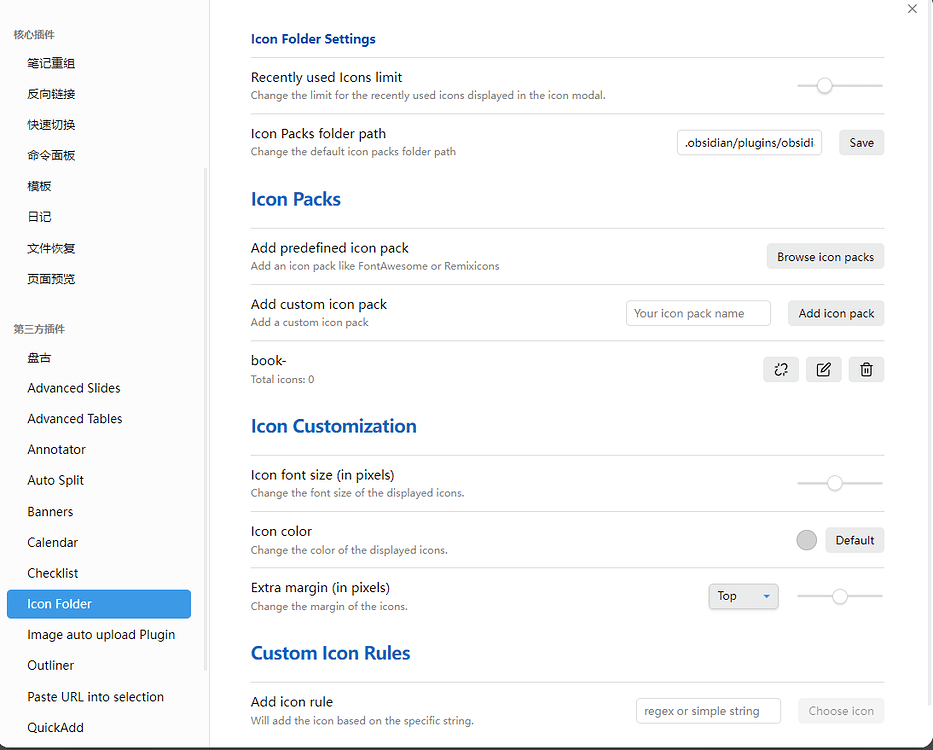Screen dimensions: 933x750
Task: Select Calendar in the plugin sidebar
Action: tap(53, 542)
